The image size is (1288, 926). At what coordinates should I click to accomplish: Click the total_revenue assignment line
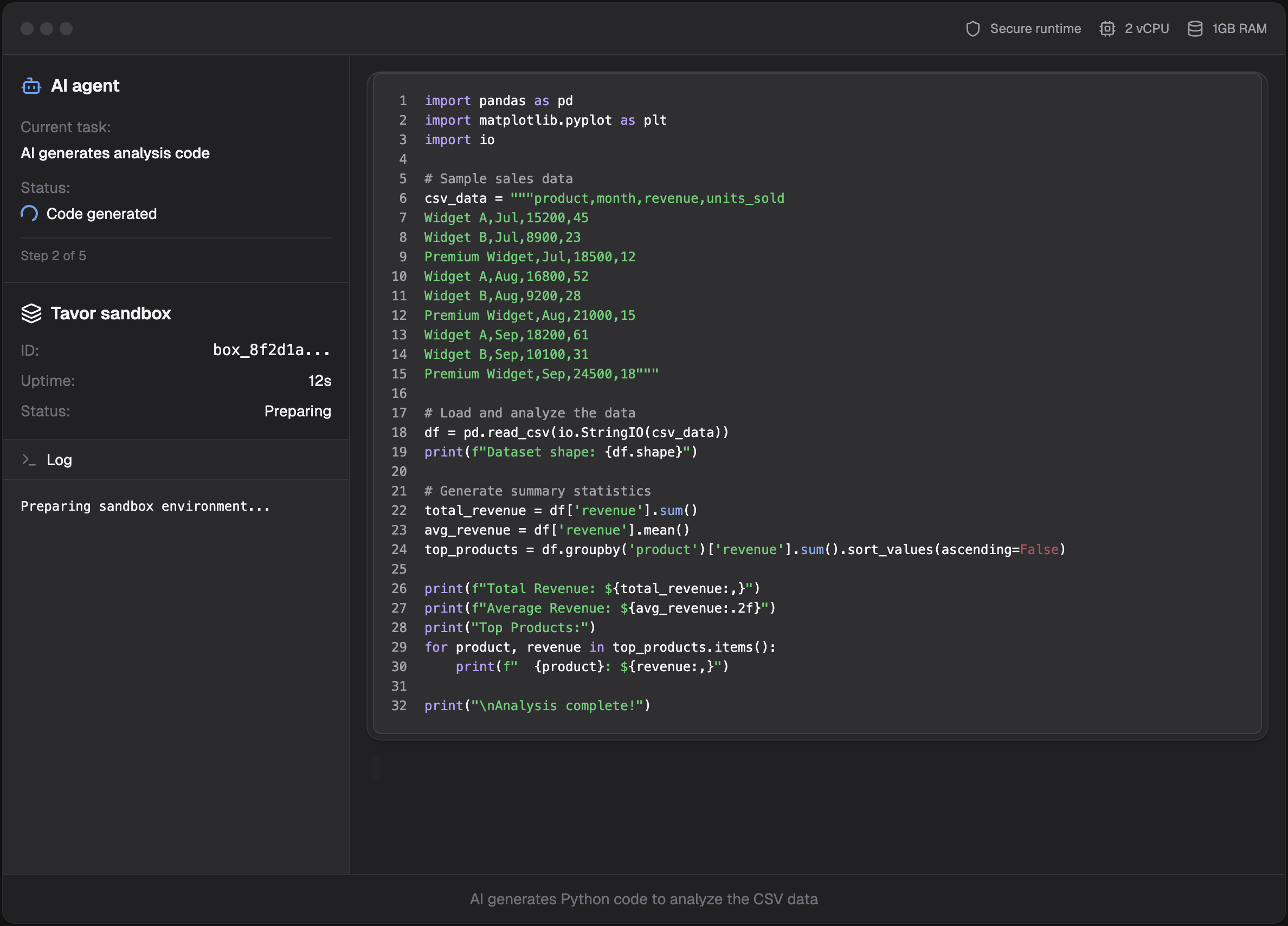click(x=561, y=510)
